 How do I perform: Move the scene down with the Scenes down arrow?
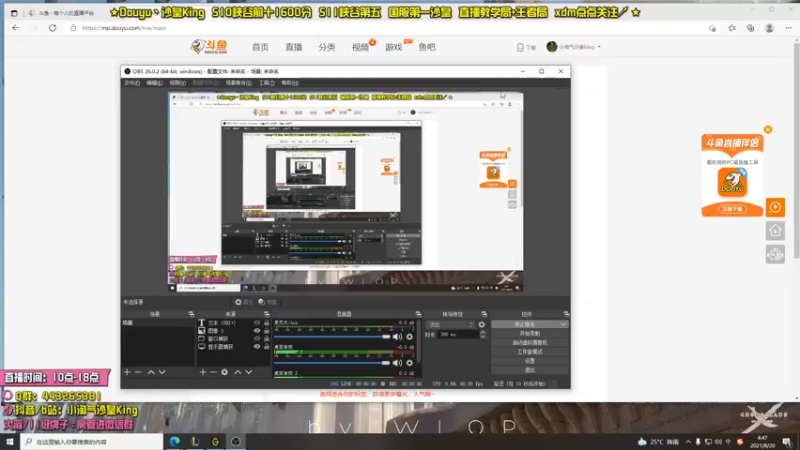[162, 372]
